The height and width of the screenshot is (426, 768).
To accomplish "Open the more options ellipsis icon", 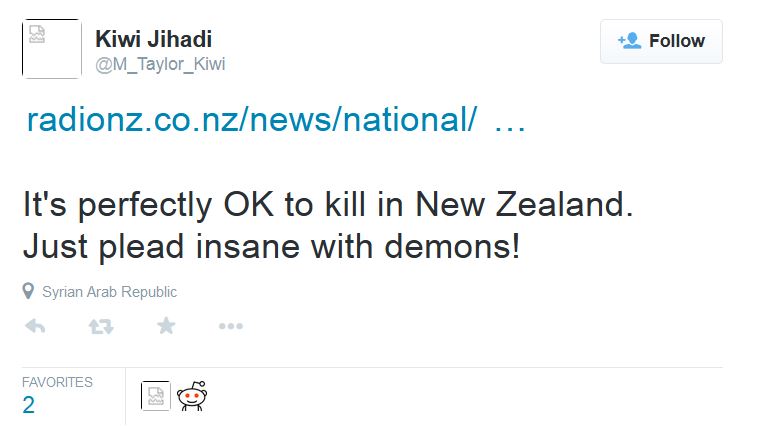I will [231, 326].
